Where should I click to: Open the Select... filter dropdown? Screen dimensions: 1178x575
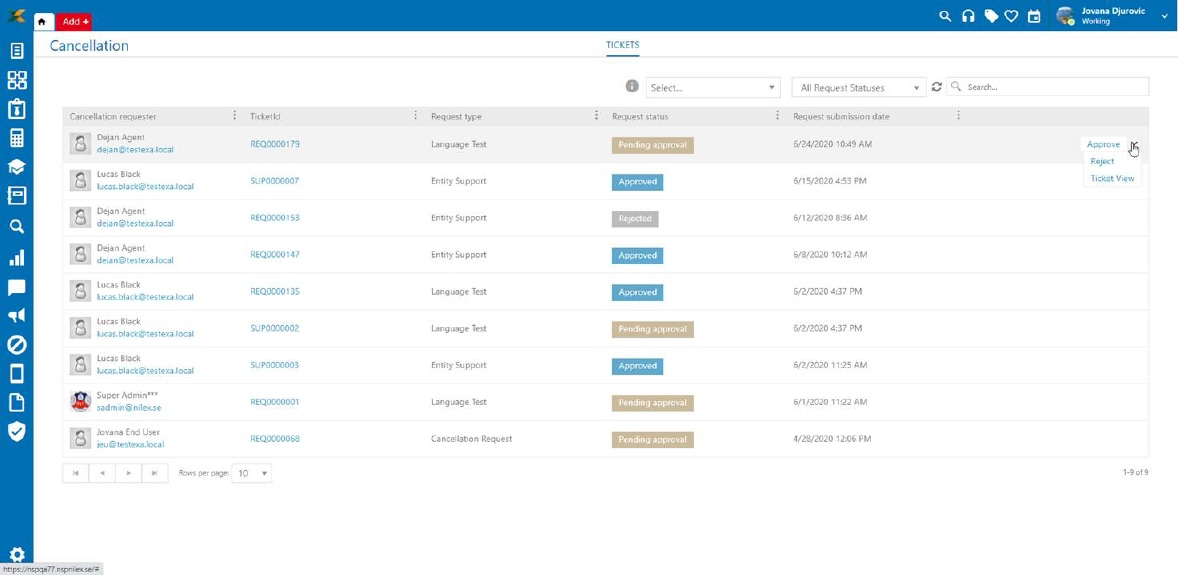pos(712,88)
